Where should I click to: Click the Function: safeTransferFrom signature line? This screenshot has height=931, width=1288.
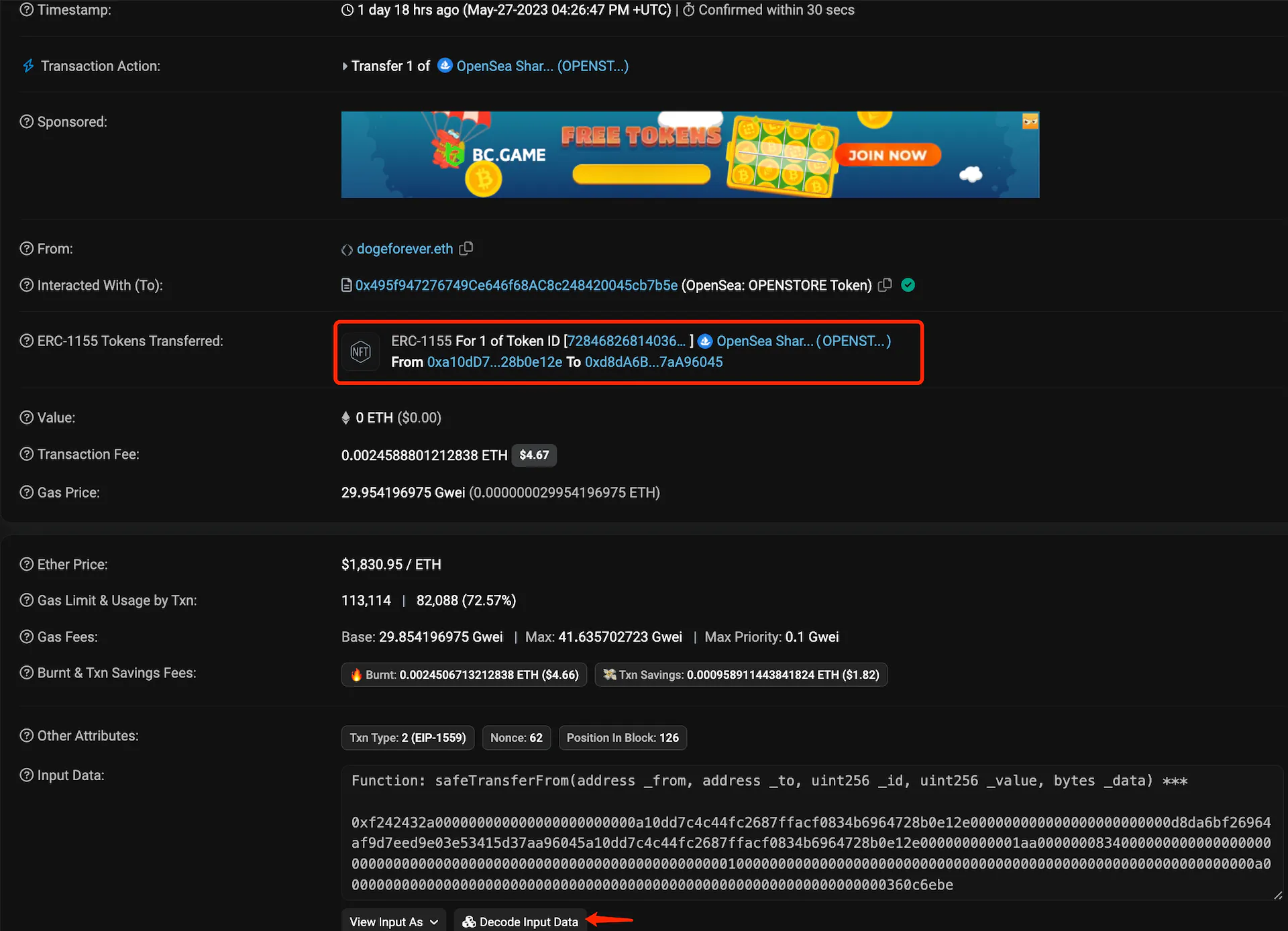click(x=769, y=781)
